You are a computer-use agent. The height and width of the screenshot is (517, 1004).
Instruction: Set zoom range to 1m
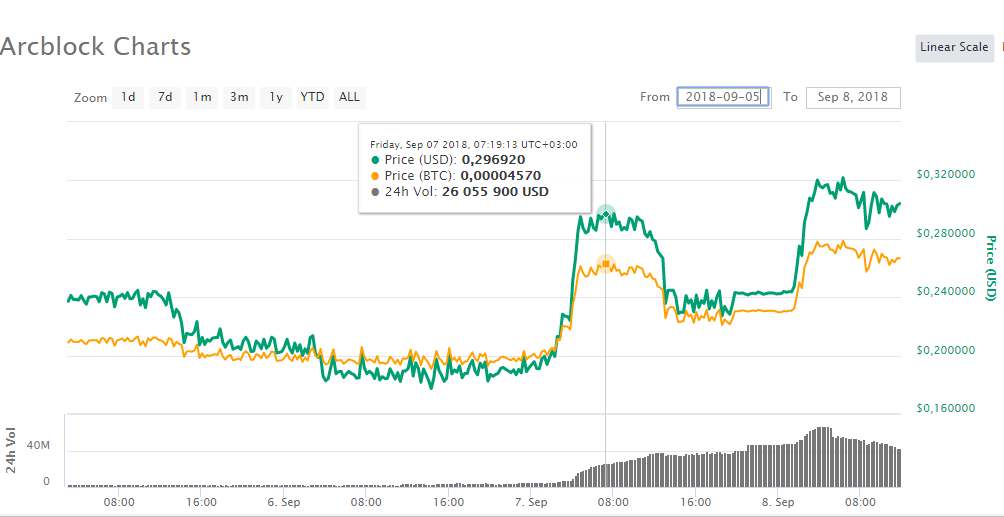pyautogui.click(x=202, y=97)
